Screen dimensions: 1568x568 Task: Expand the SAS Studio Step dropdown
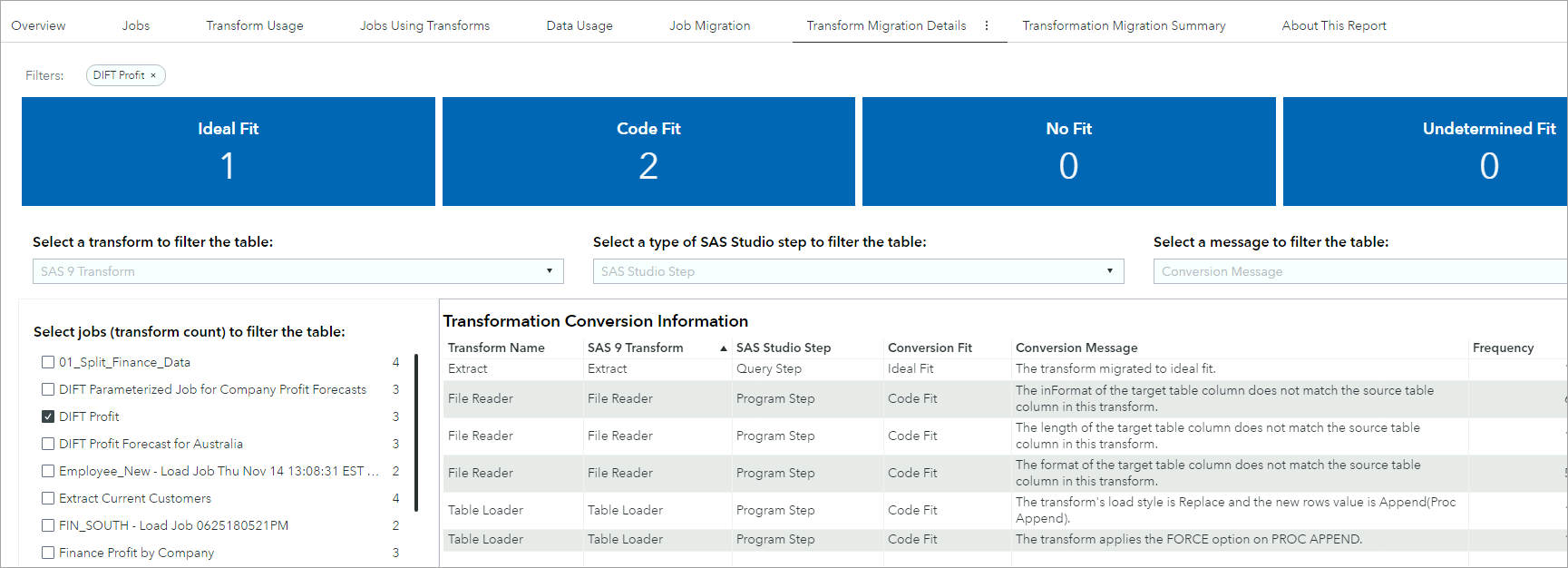(x=858, y=271)
